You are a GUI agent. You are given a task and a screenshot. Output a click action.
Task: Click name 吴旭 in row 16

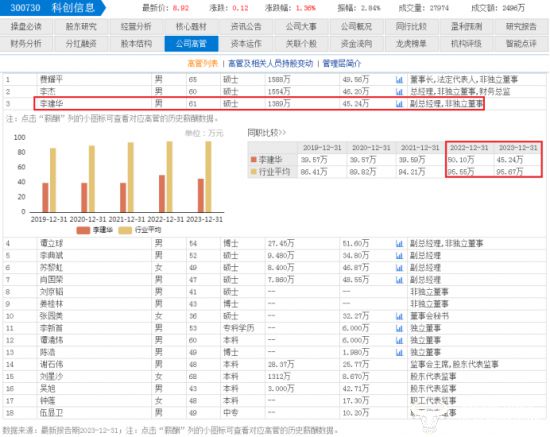[x=47, y=389]
